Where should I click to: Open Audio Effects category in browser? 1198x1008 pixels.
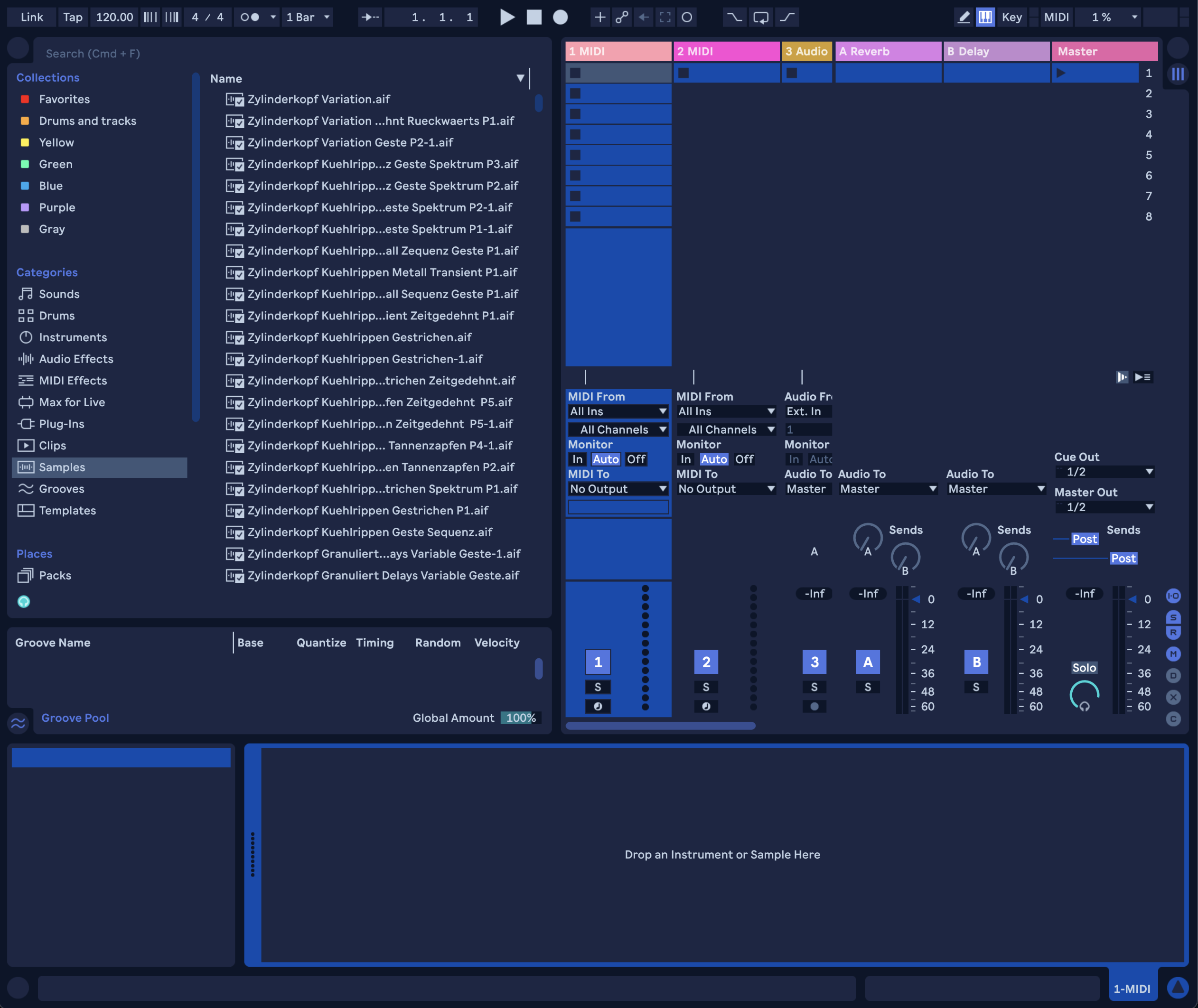coord(75,359)
